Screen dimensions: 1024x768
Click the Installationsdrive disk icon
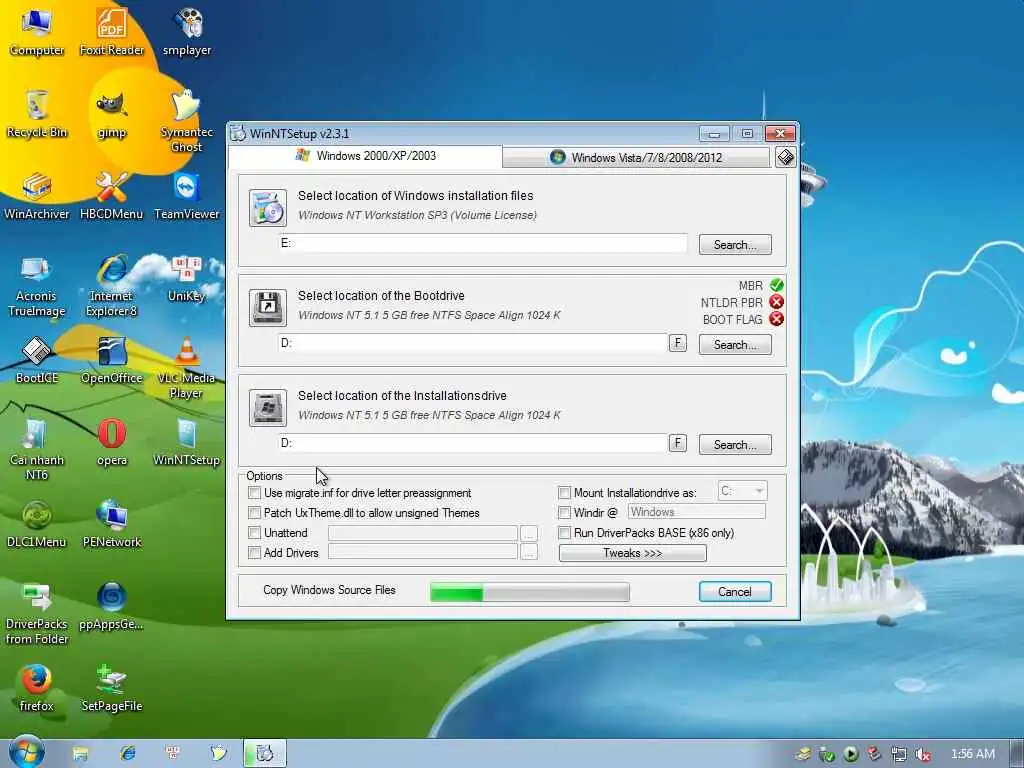pyautogui.click(x=268, y=408)
